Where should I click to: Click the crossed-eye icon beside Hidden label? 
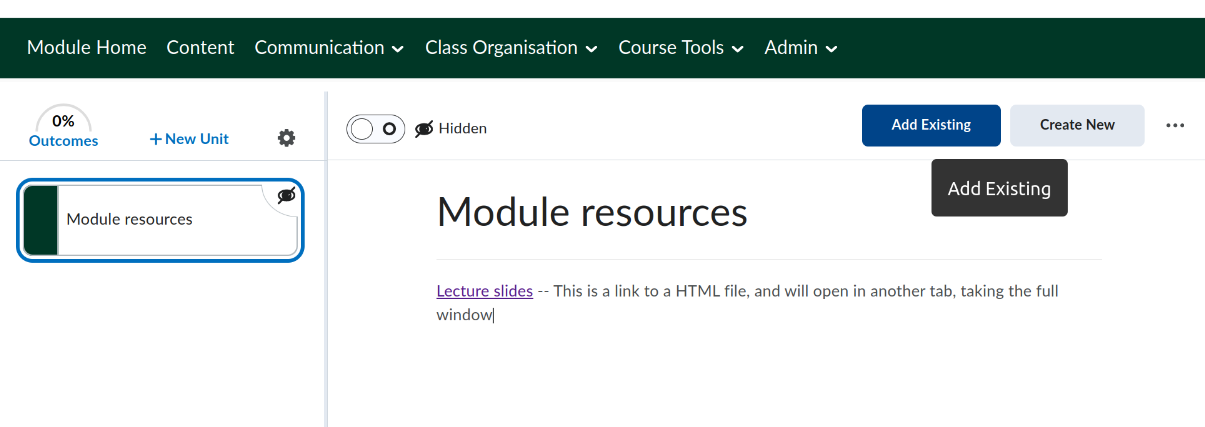coord(424,128)
